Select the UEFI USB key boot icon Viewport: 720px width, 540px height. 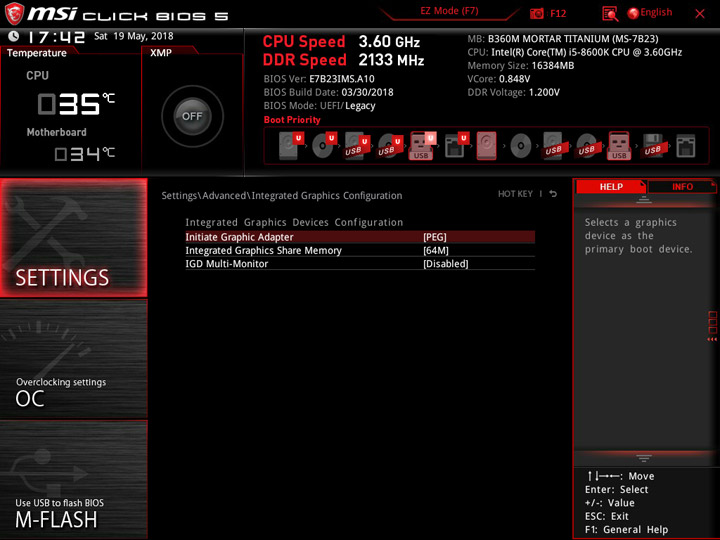422,146
